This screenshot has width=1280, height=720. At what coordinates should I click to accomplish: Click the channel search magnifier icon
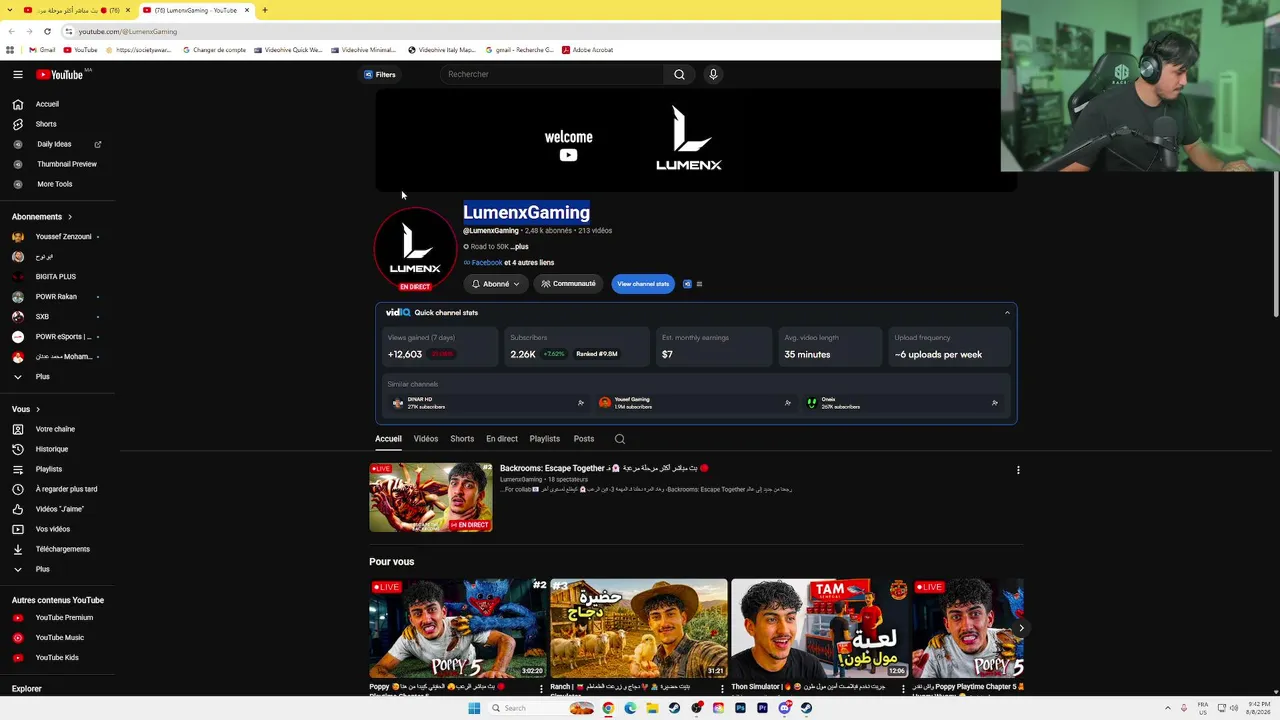tap(620, 439)
